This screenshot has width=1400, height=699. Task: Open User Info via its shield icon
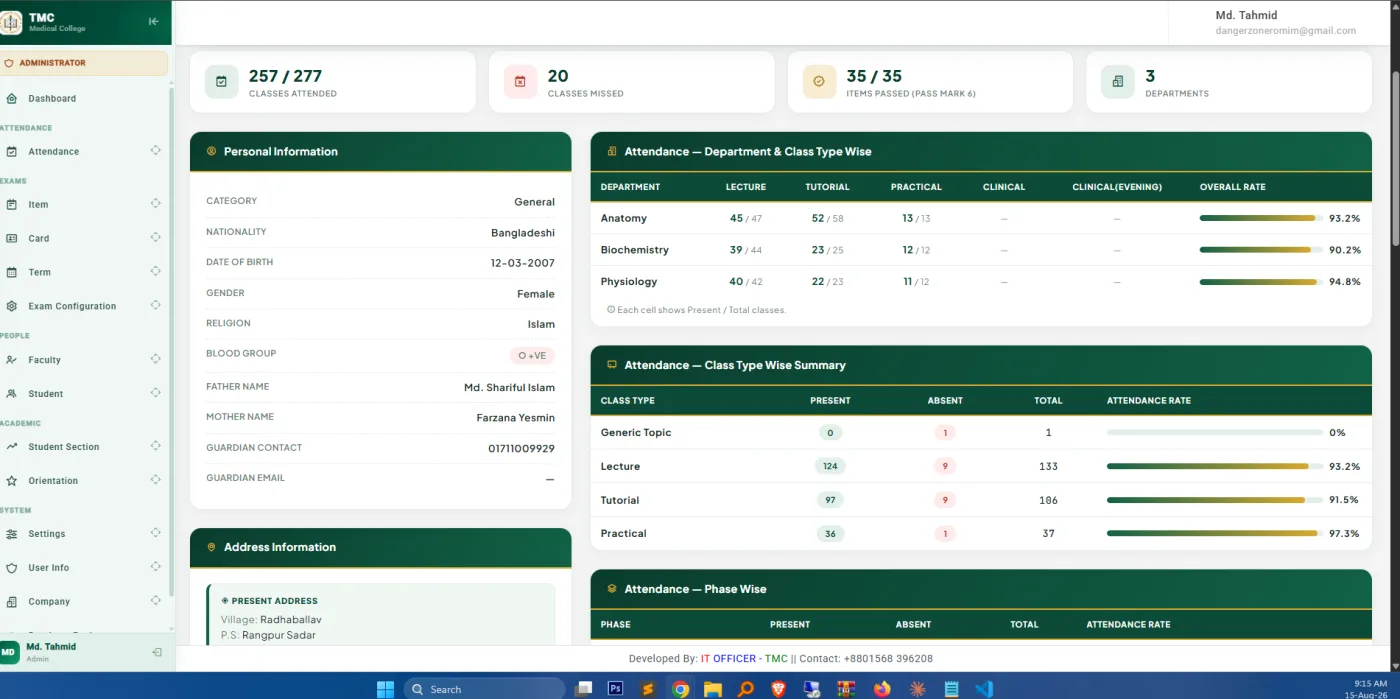(11, 568)
